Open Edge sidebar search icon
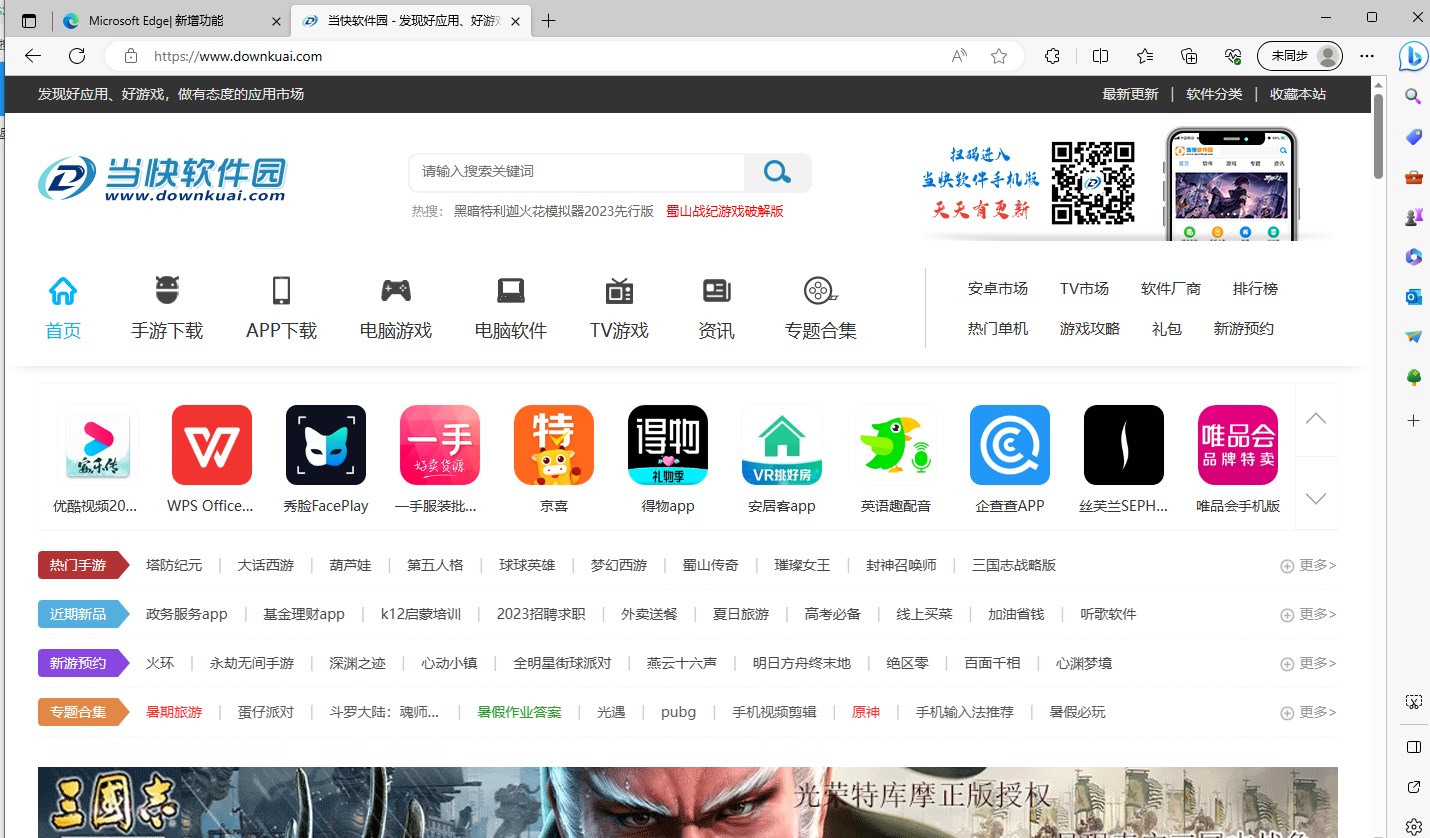 [1413, 96]
